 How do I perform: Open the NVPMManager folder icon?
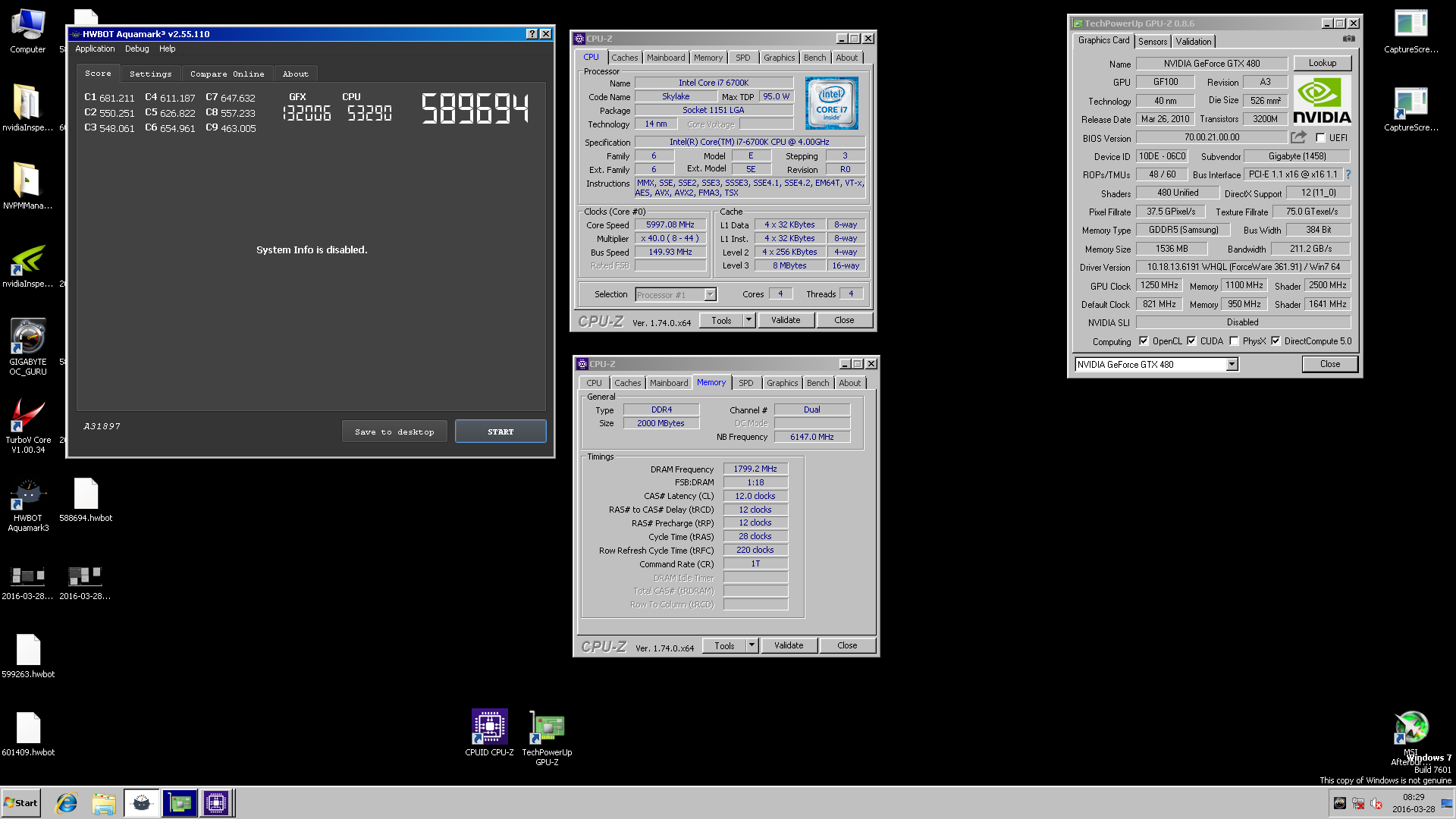(28, 186)
